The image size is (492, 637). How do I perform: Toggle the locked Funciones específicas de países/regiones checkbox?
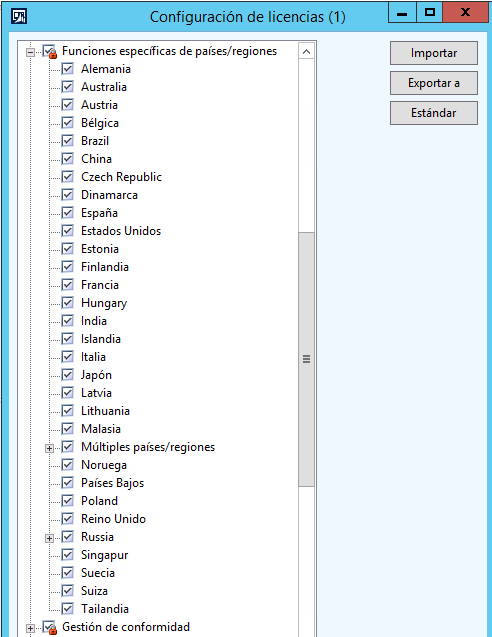50,52
